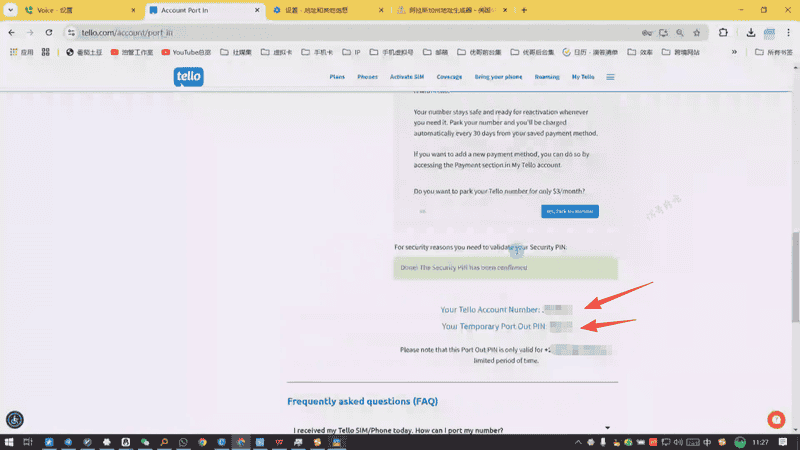The width and height of the screenshot is (800, 450).
Task: Click the green Security PIN confirmed message
Action: 506,268
